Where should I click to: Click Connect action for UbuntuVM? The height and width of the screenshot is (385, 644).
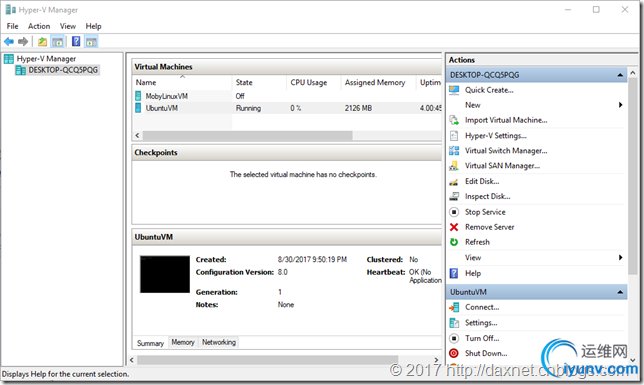[482, 307]
